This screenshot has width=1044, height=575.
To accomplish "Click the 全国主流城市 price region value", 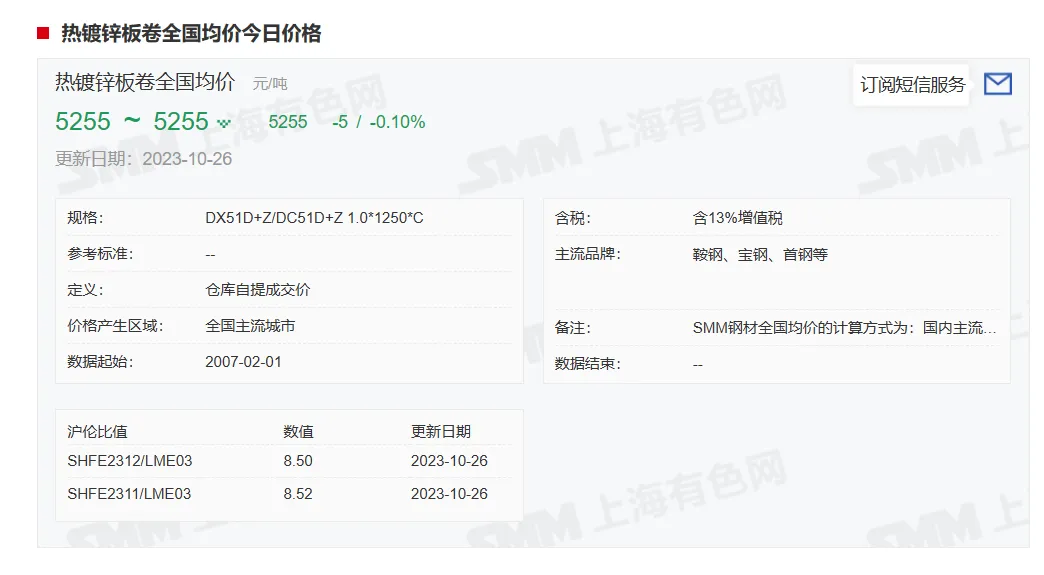I will (250, 326).
